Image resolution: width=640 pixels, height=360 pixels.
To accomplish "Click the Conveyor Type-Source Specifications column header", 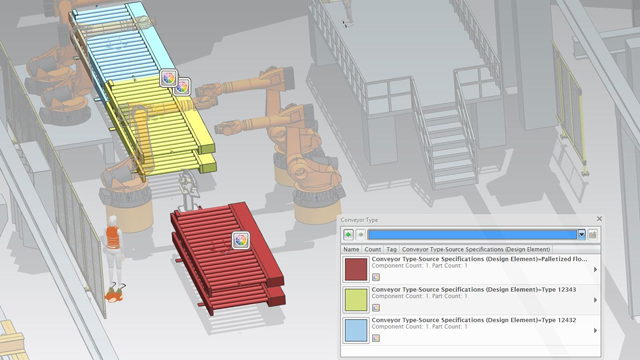I will pyautogui.click(x=476, y=249).
